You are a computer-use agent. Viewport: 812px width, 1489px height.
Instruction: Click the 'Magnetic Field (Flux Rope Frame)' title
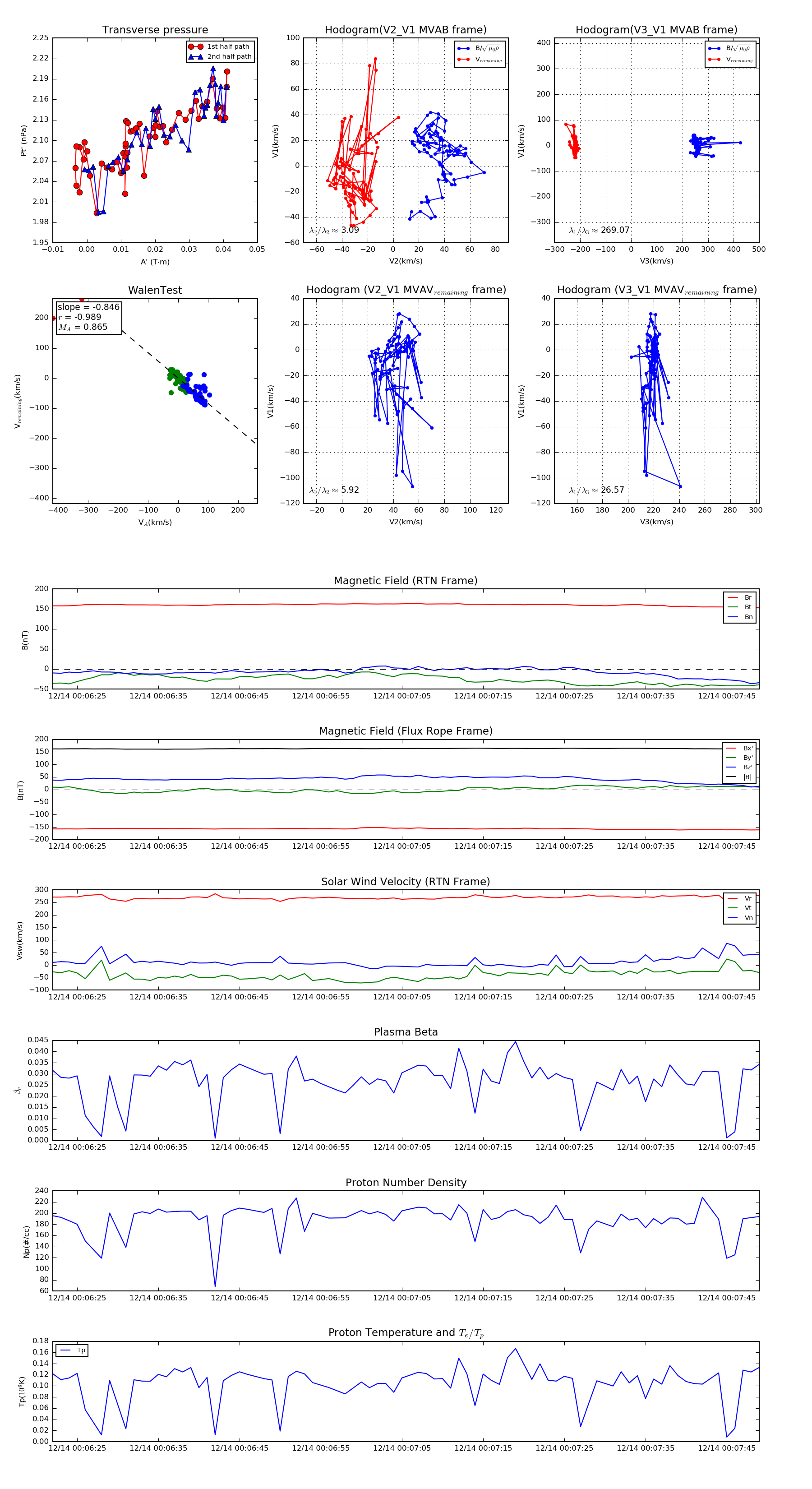[x=406, y=731]
